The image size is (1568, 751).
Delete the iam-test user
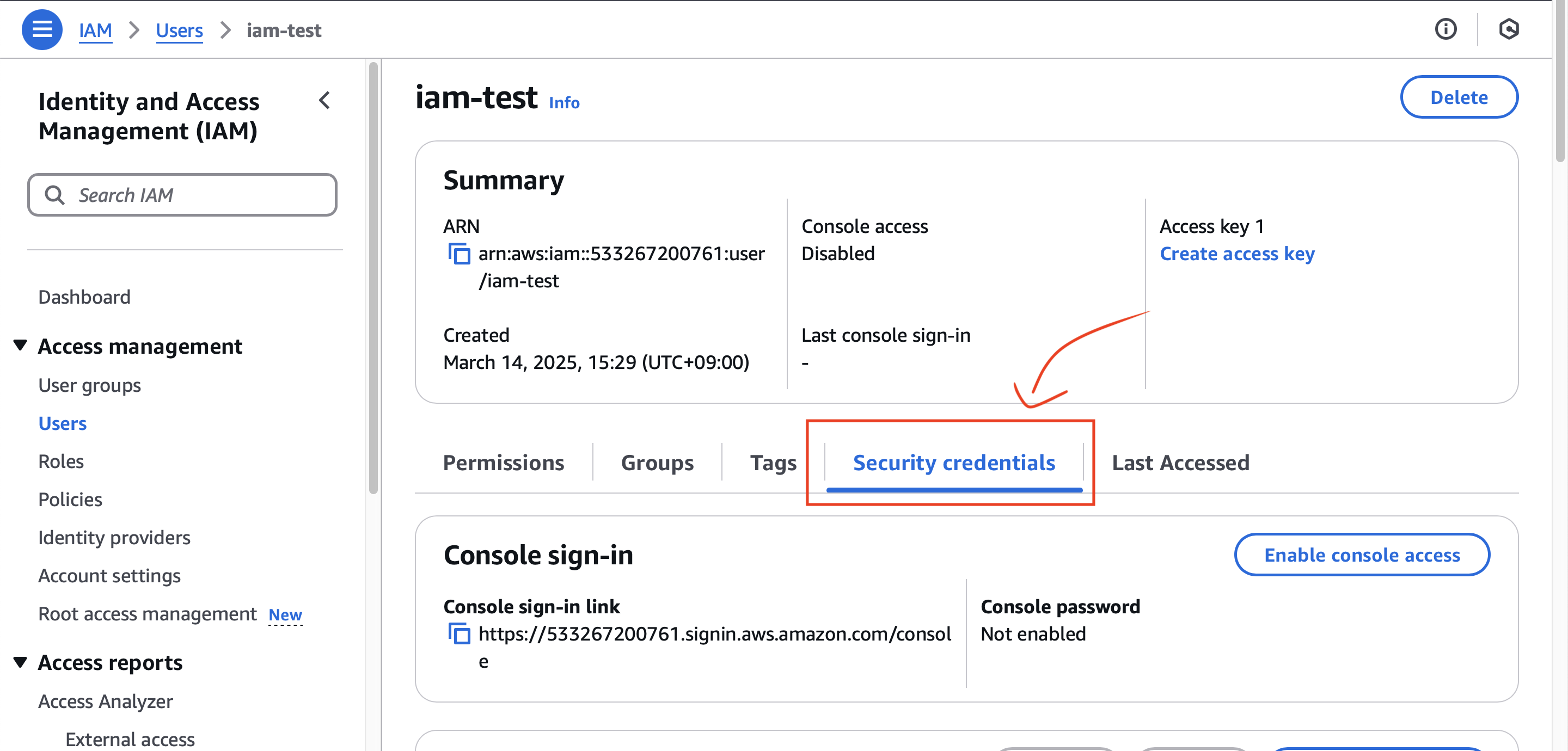(1459, 97)
